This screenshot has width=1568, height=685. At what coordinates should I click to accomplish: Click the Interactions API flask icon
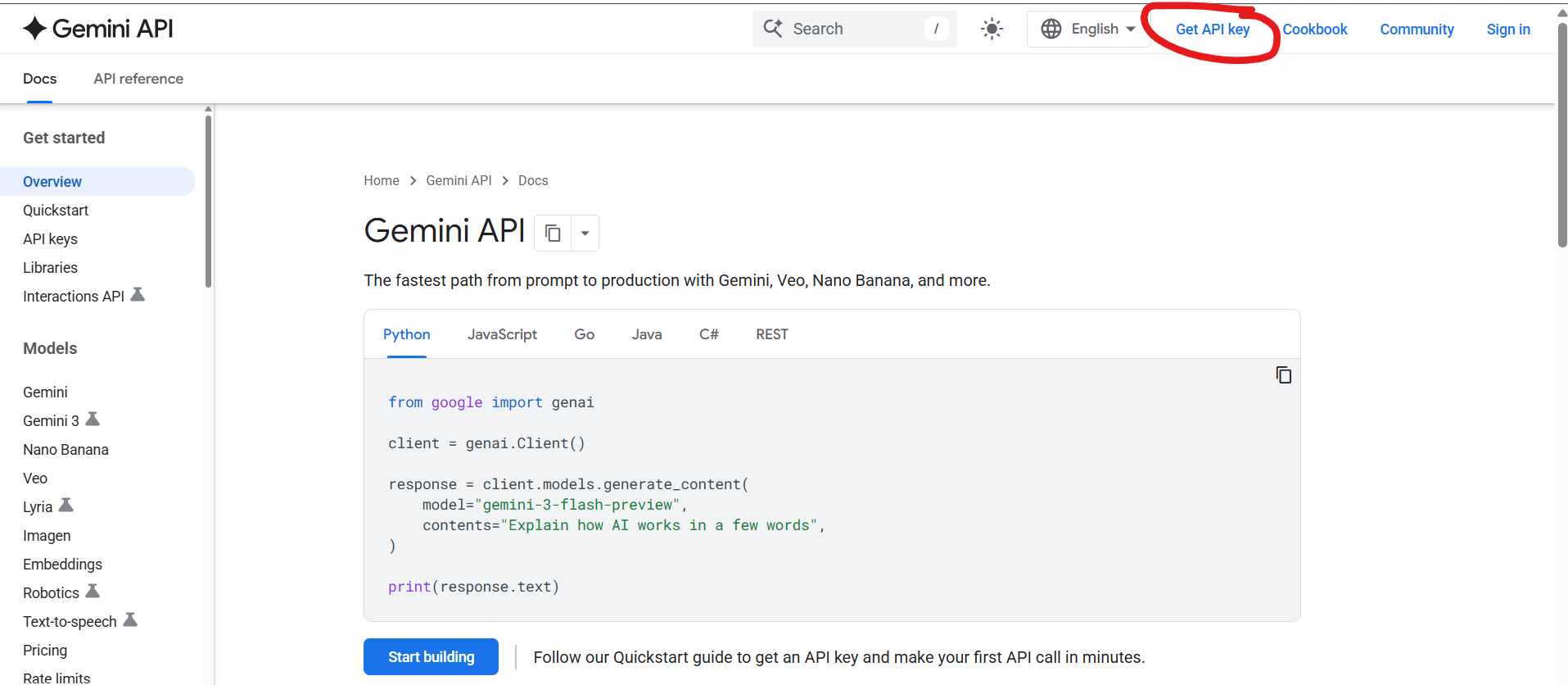[x=138, y=294]
